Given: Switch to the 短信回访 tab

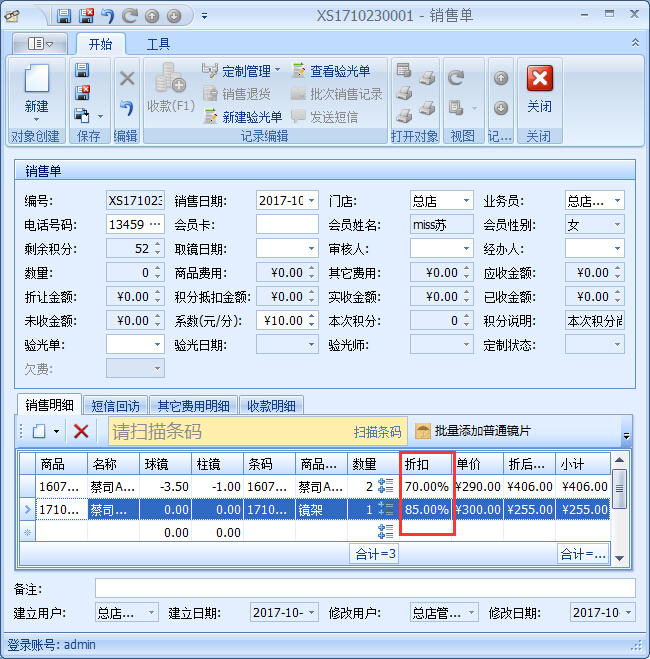Looking at the screenshot, I should click(x=115, y=405).
